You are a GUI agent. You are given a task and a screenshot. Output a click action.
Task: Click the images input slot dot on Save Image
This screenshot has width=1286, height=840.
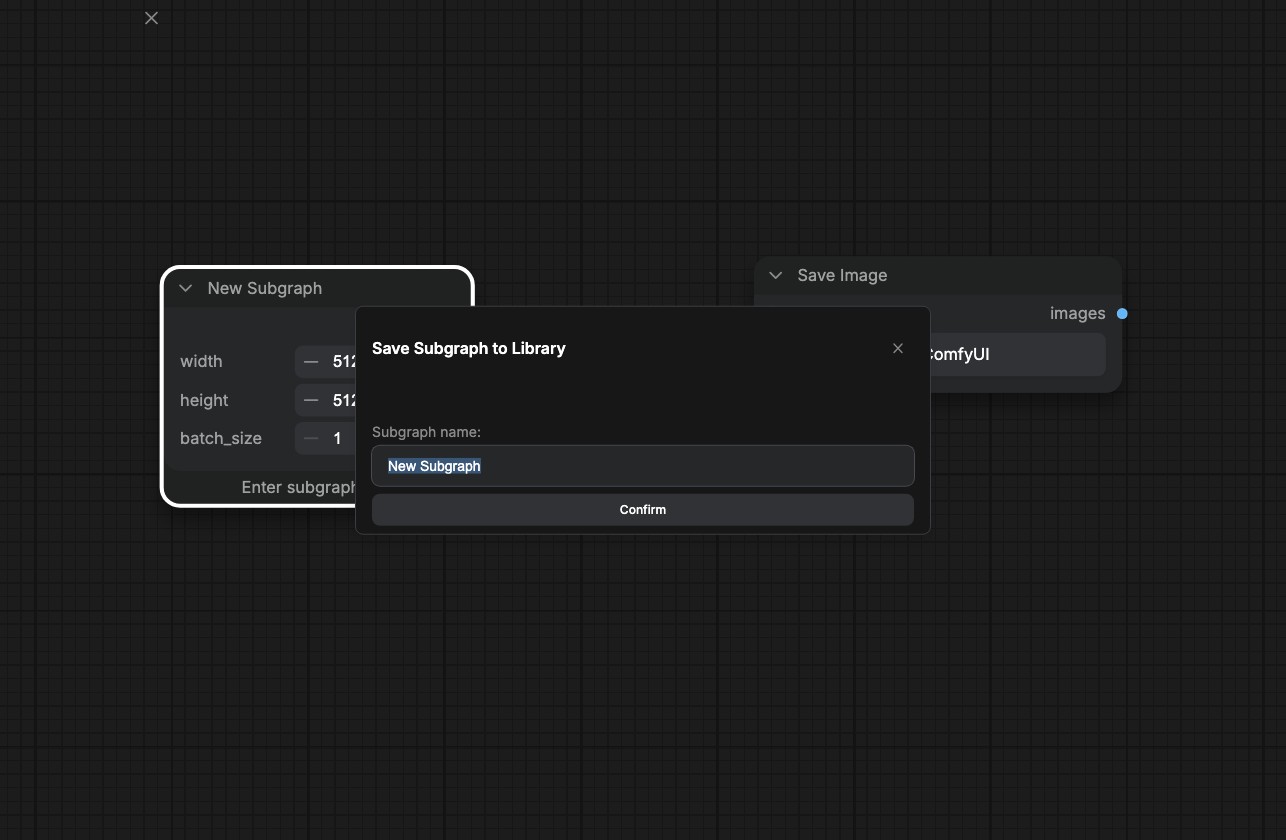[1122, 313]
